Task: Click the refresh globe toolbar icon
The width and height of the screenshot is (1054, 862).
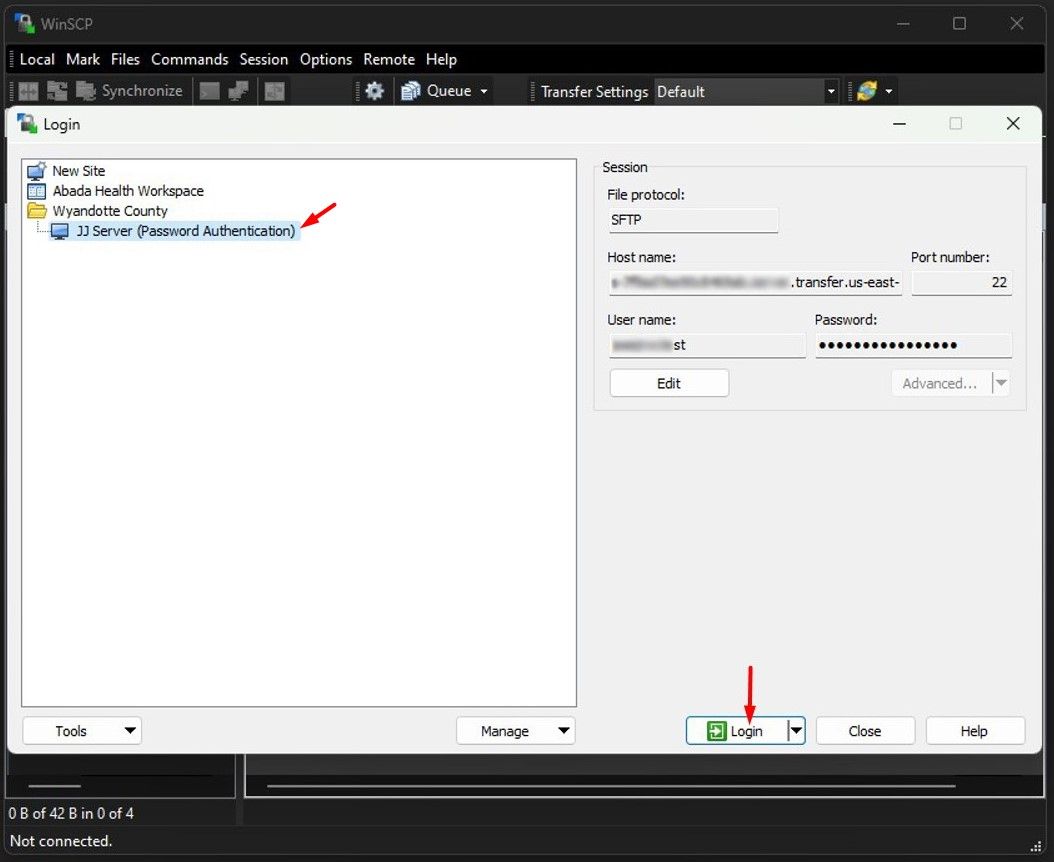Action: point(867,91)
